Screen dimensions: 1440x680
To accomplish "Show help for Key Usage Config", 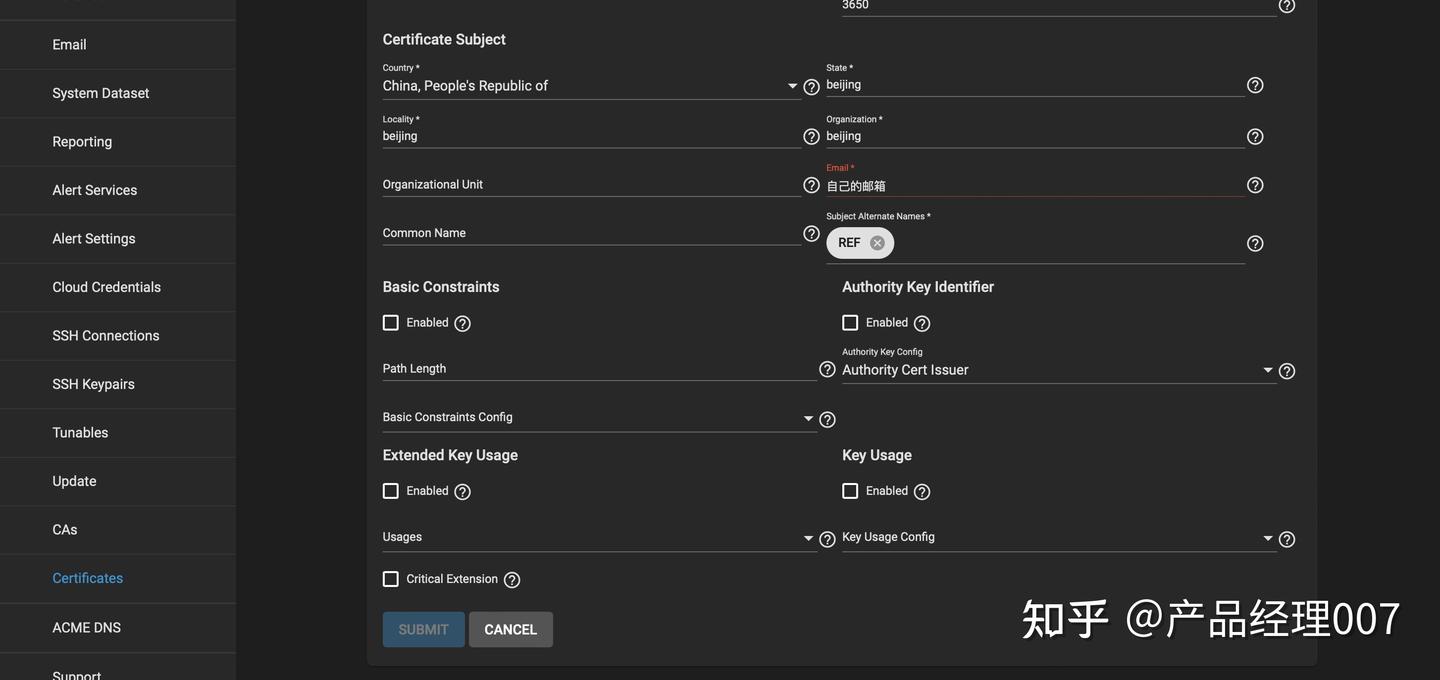I will point(1287,539).
